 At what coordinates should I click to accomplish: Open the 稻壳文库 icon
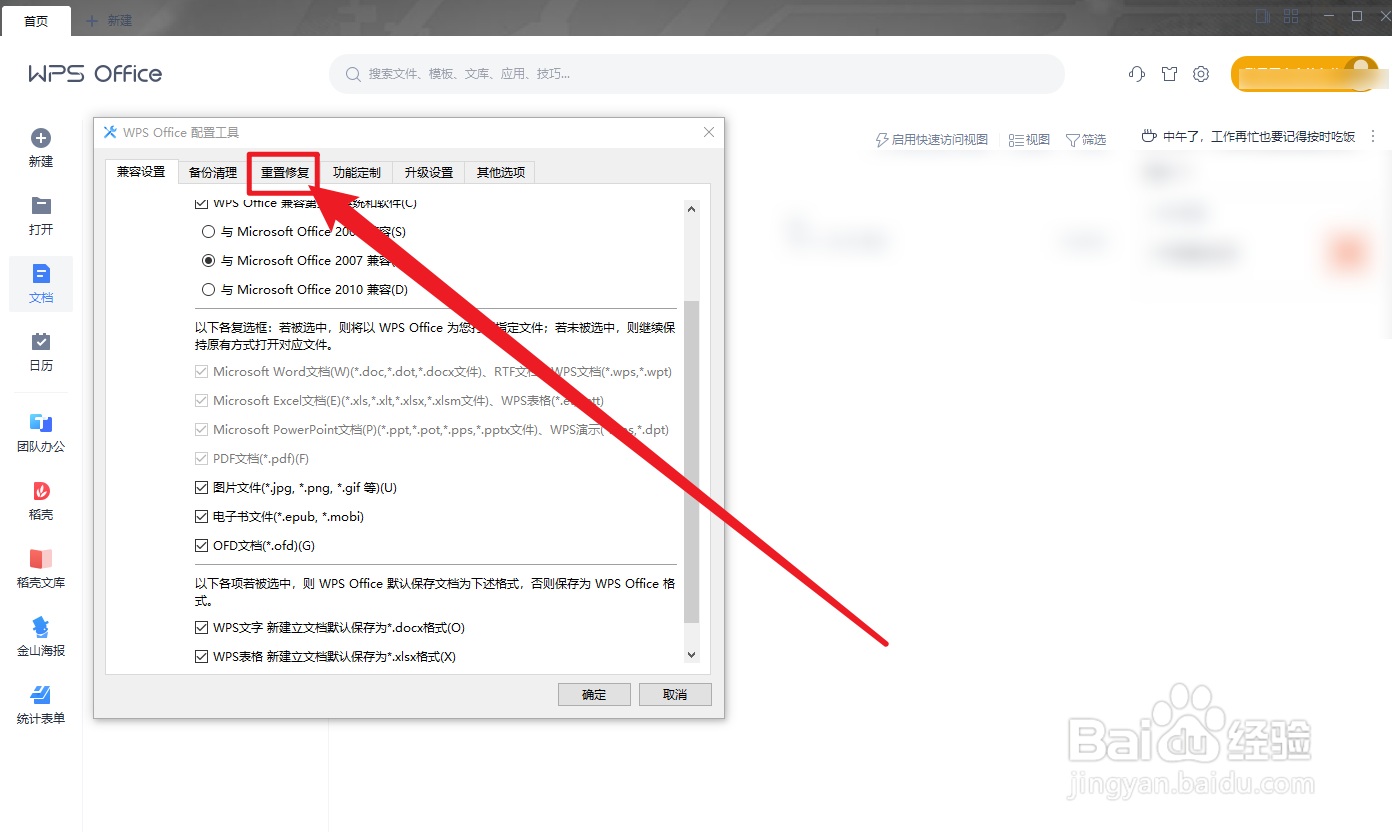click(41, 559)
